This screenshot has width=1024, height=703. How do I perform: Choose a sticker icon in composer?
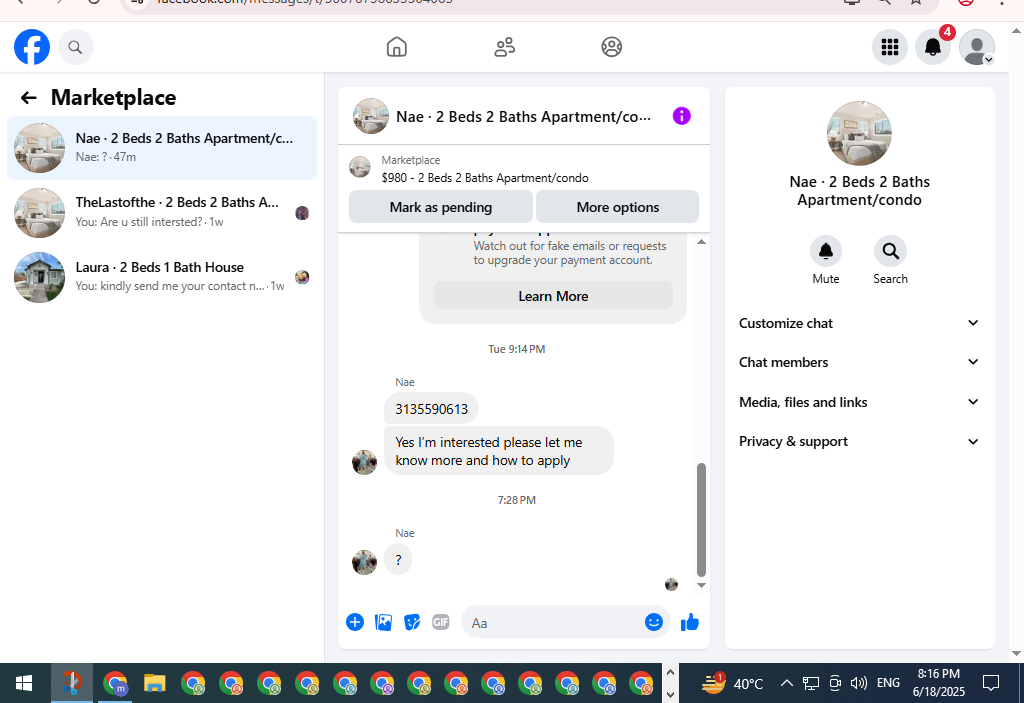(412, 622)
